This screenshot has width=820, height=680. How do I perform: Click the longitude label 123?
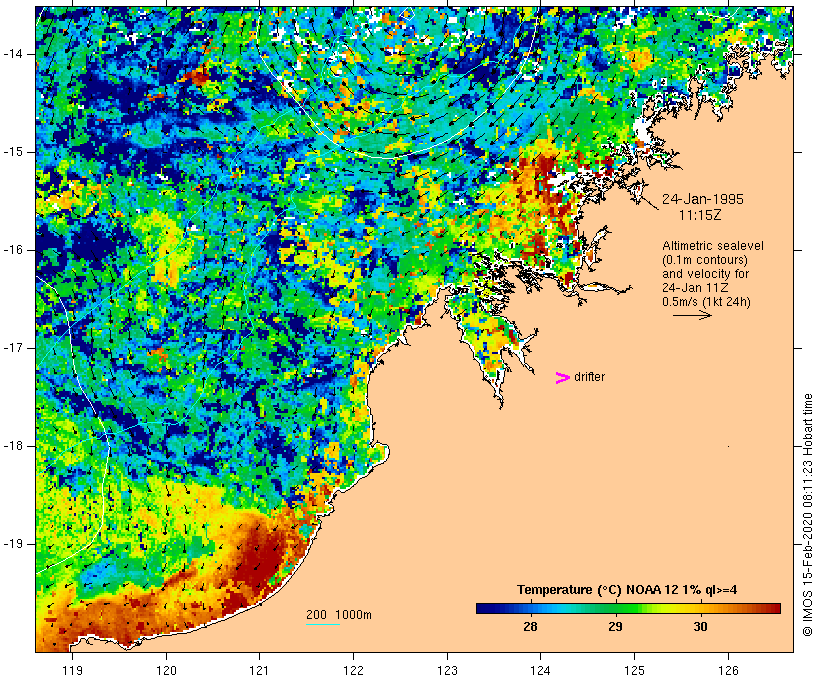[447, 670]
